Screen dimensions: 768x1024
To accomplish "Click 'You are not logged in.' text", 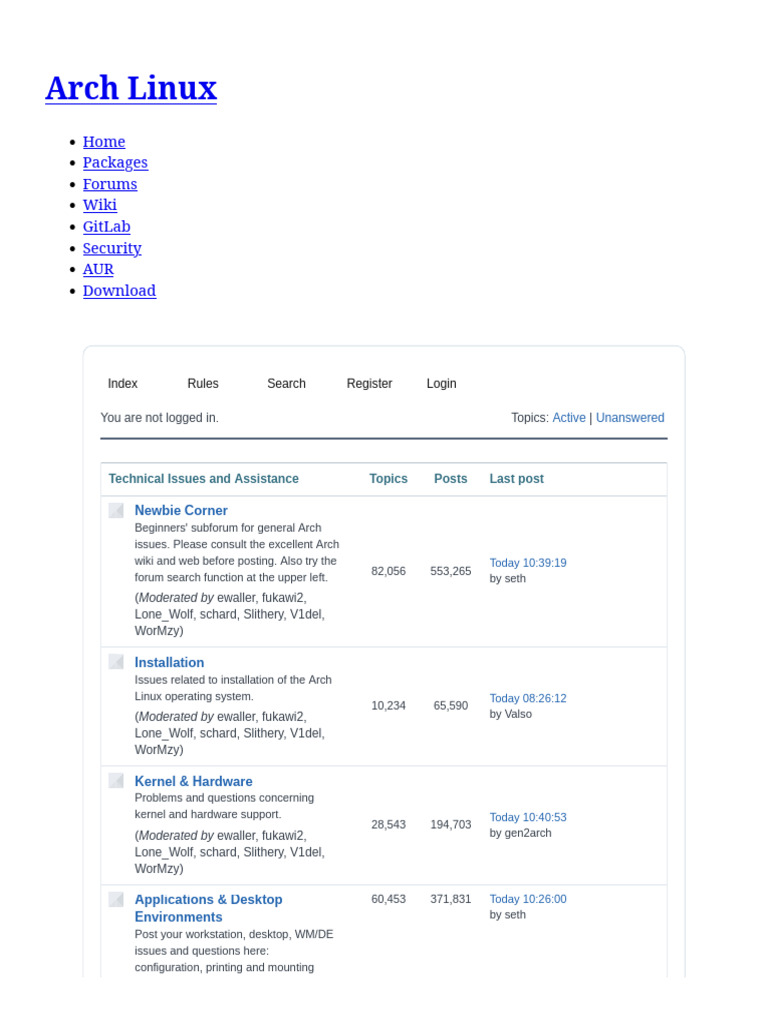I will [159, 418].
